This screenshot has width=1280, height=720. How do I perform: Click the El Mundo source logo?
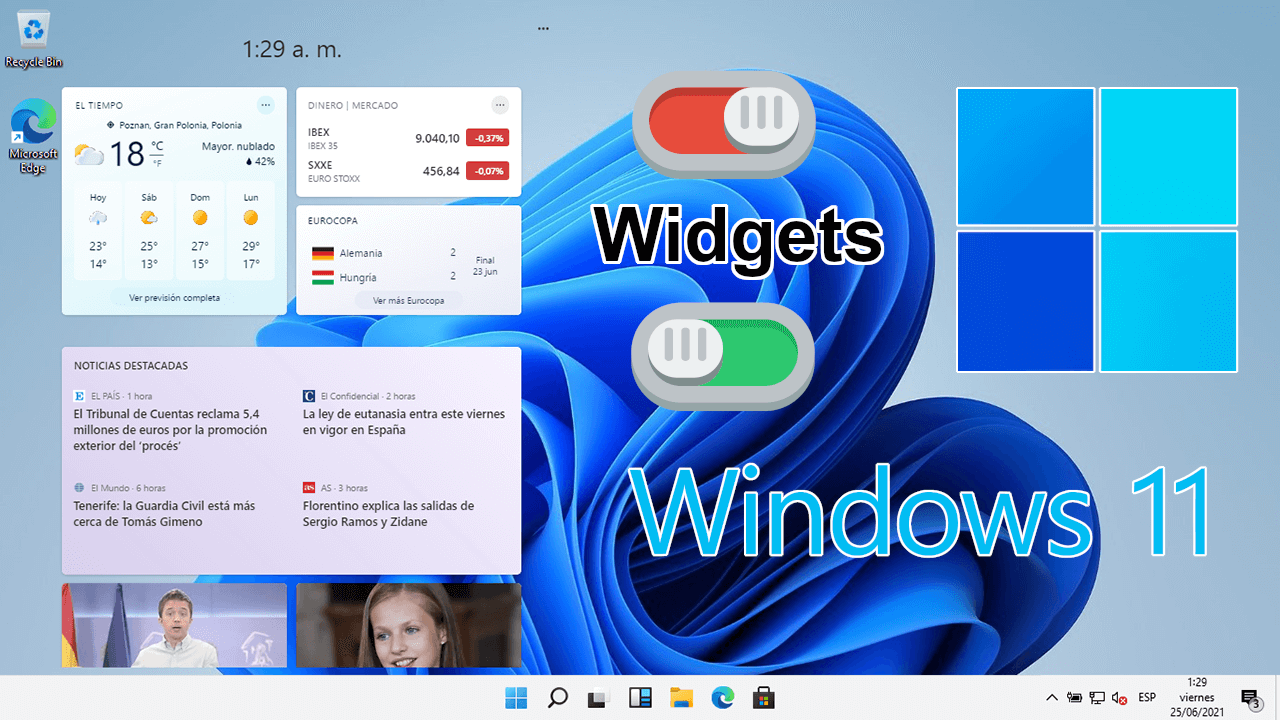click(x=79, y=488)
